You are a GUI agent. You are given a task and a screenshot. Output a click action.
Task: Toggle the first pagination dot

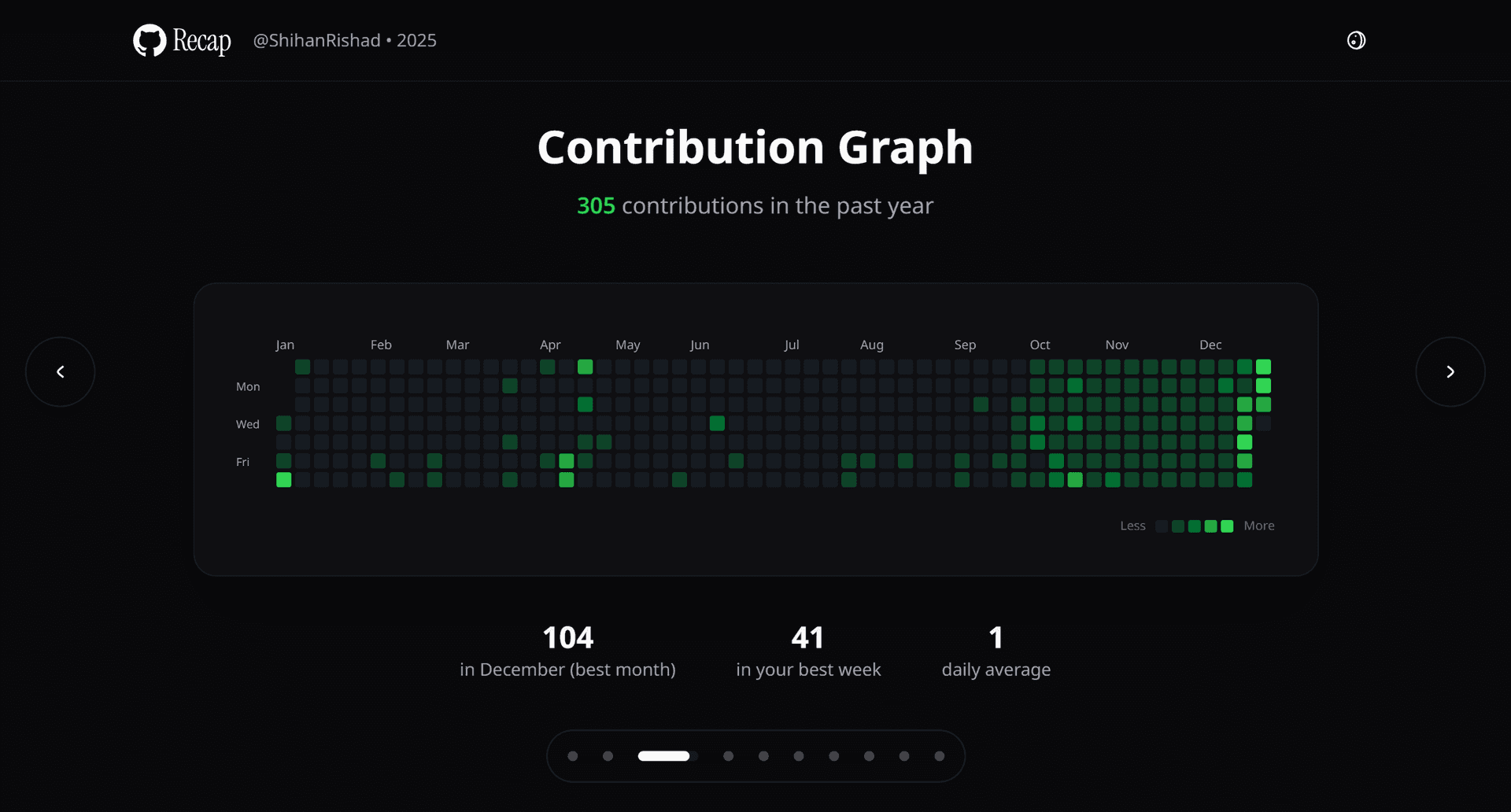click(572, 756)
